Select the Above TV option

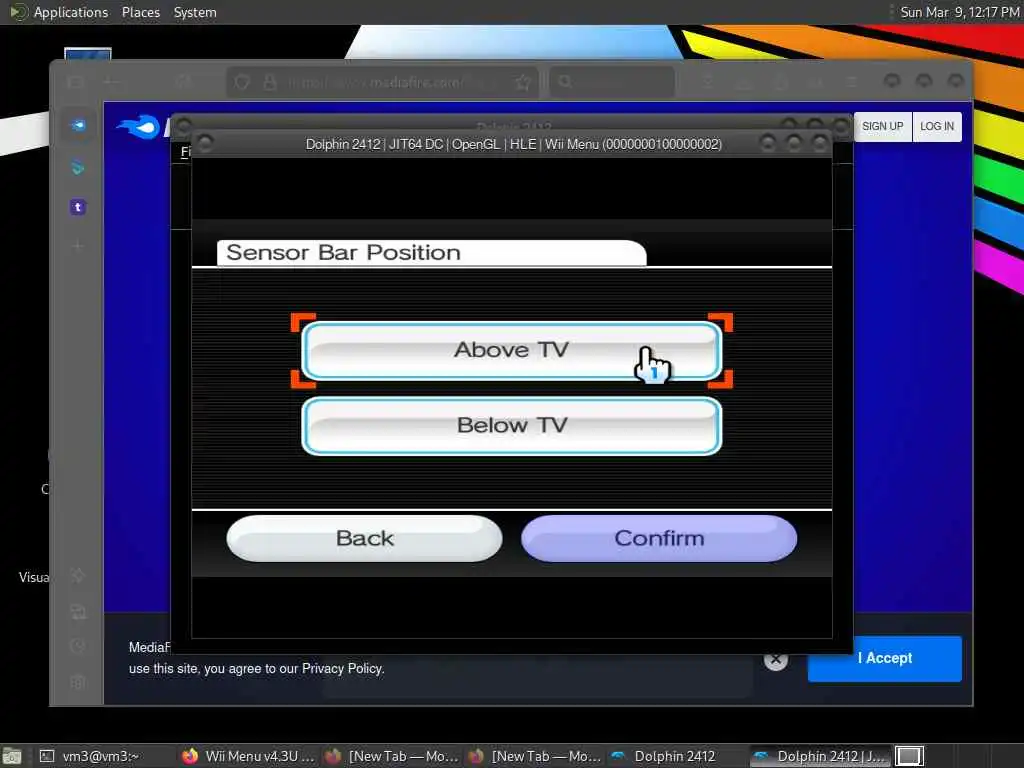pos(511,351)
